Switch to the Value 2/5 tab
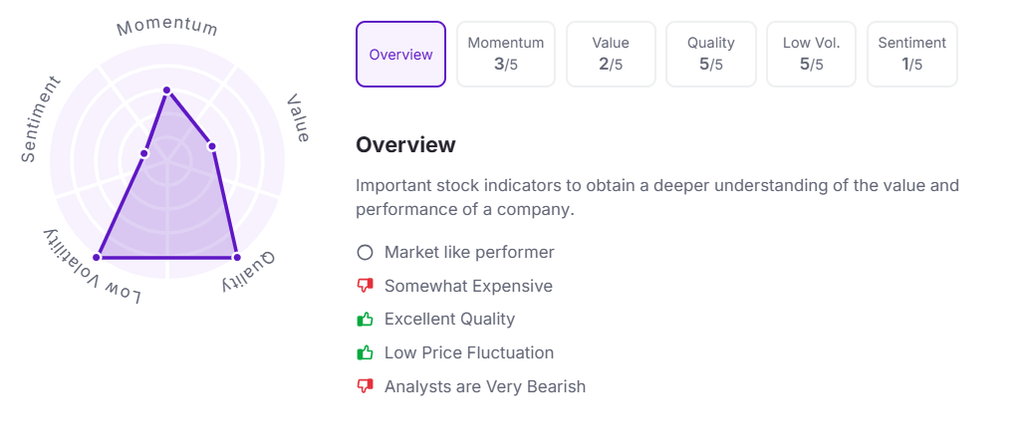Image resolution: width=1024 pixels, height=430 pixels. tap(611, 55)
